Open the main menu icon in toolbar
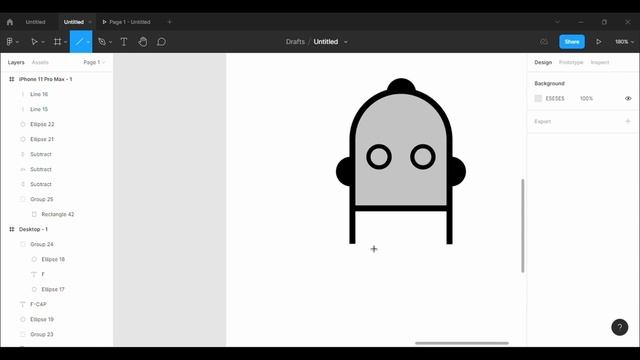The height and width of the screenshot is (360, 640). coord(10,42)
